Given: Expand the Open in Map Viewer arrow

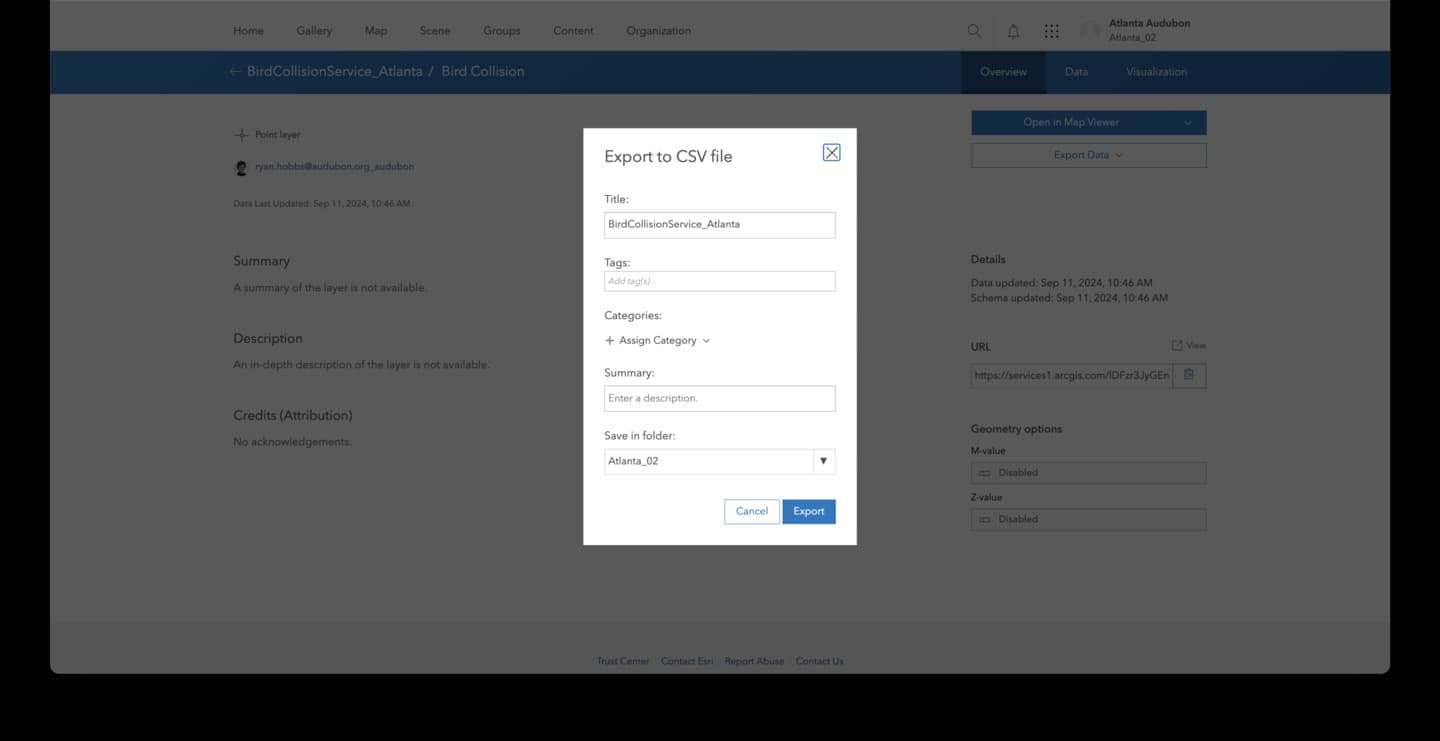Looking at the screenshot, I should tap(1187, 123).
